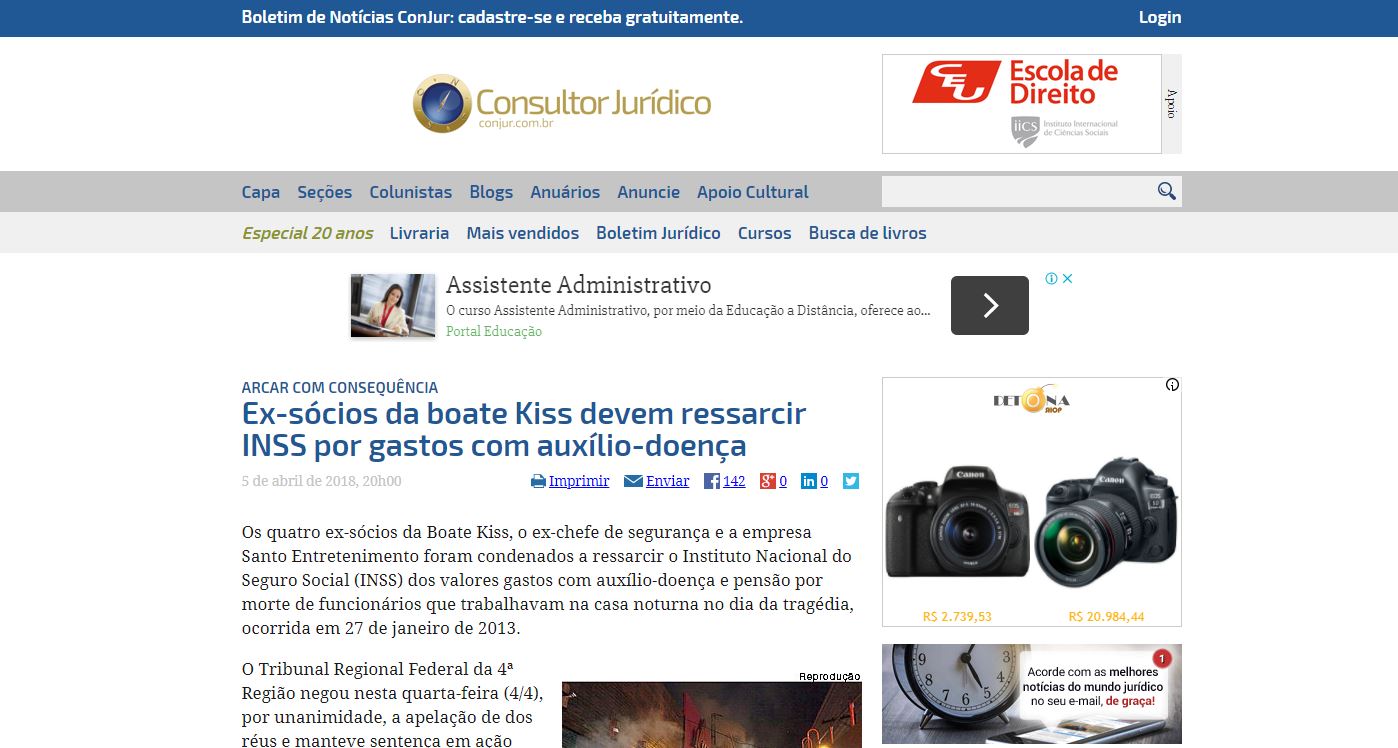Click the printer icon for Imprimir
1398x748 pixels.
538,481
